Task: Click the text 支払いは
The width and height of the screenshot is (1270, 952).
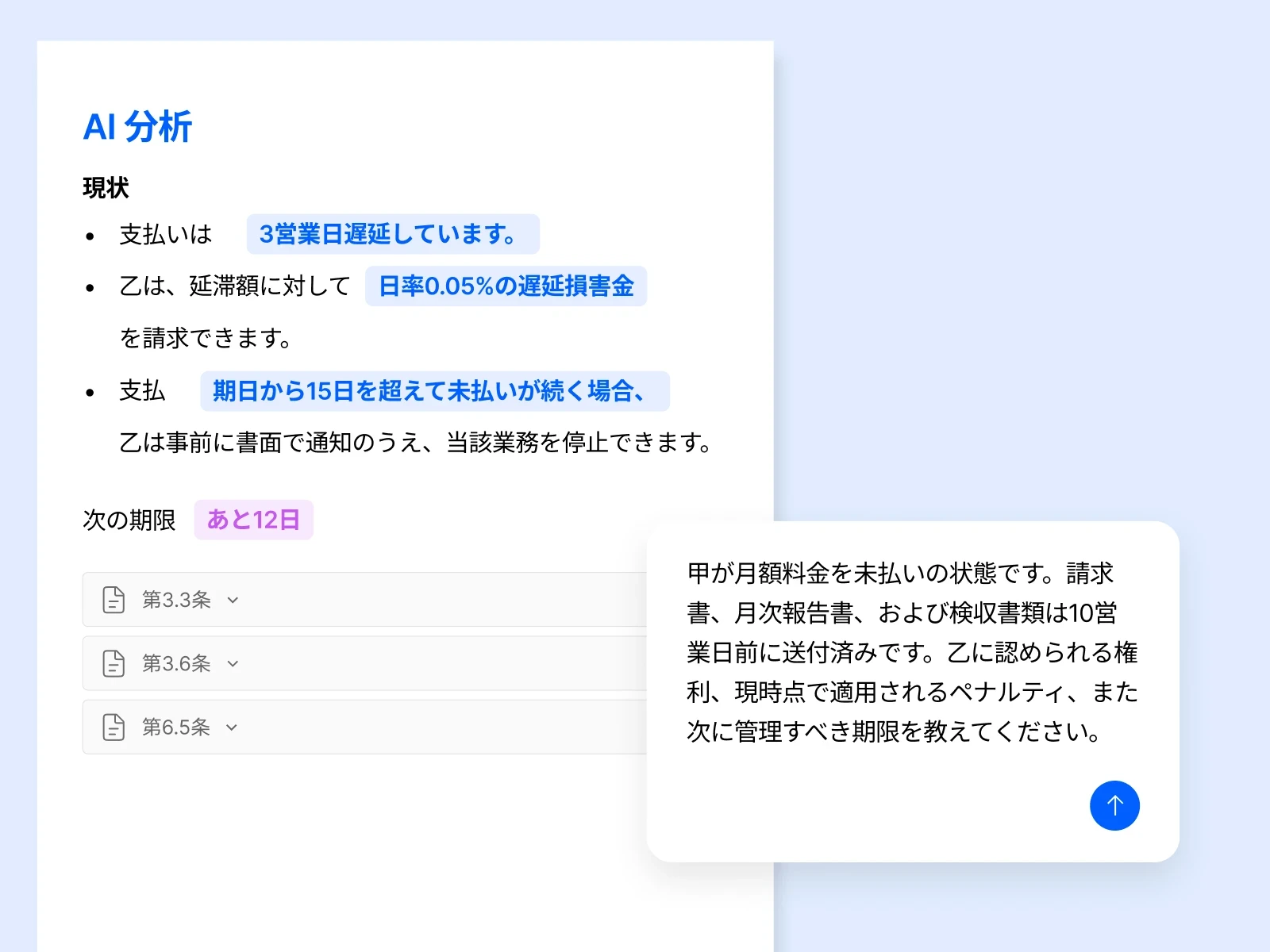Action: [166, 234]
